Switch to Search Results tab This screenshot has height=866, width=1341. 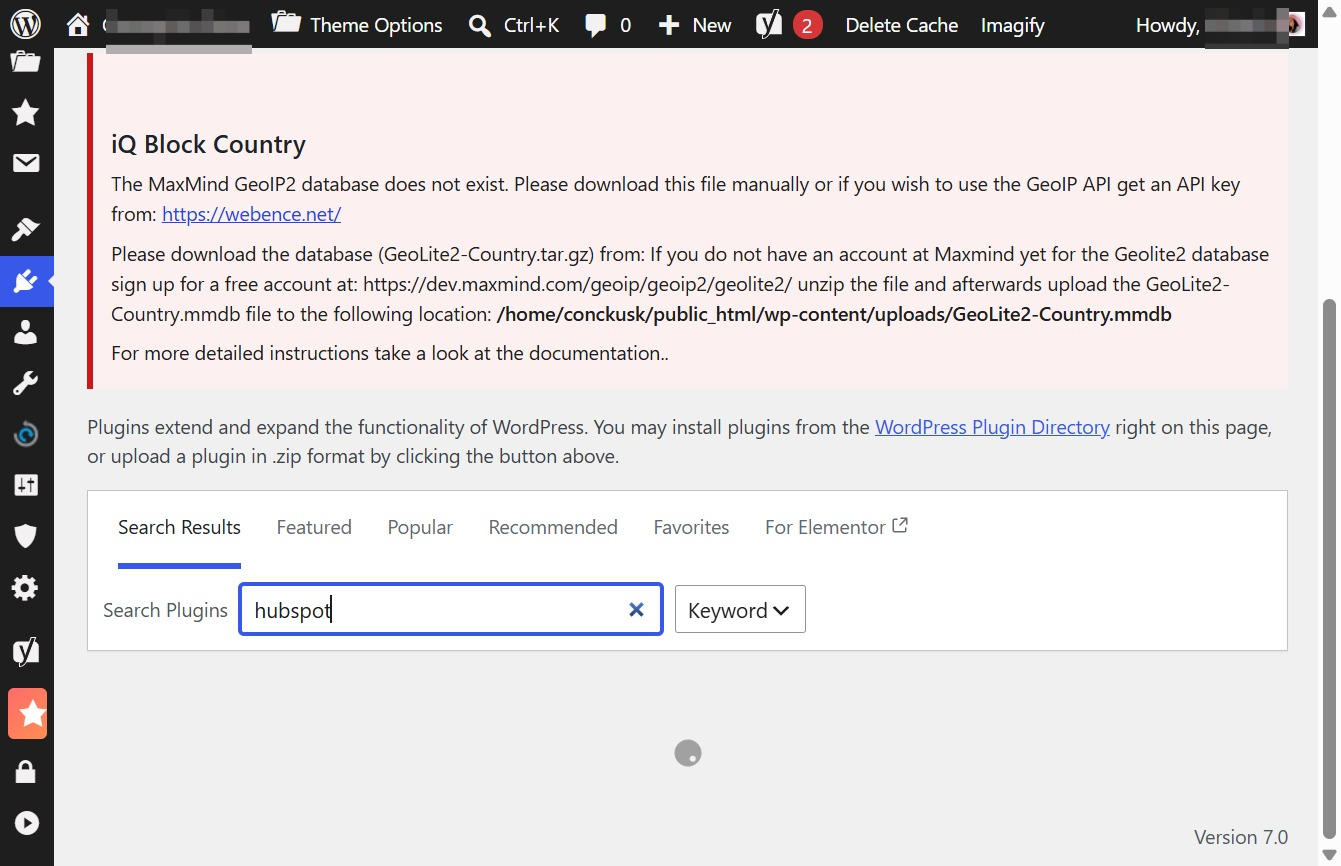click(179, 527)
